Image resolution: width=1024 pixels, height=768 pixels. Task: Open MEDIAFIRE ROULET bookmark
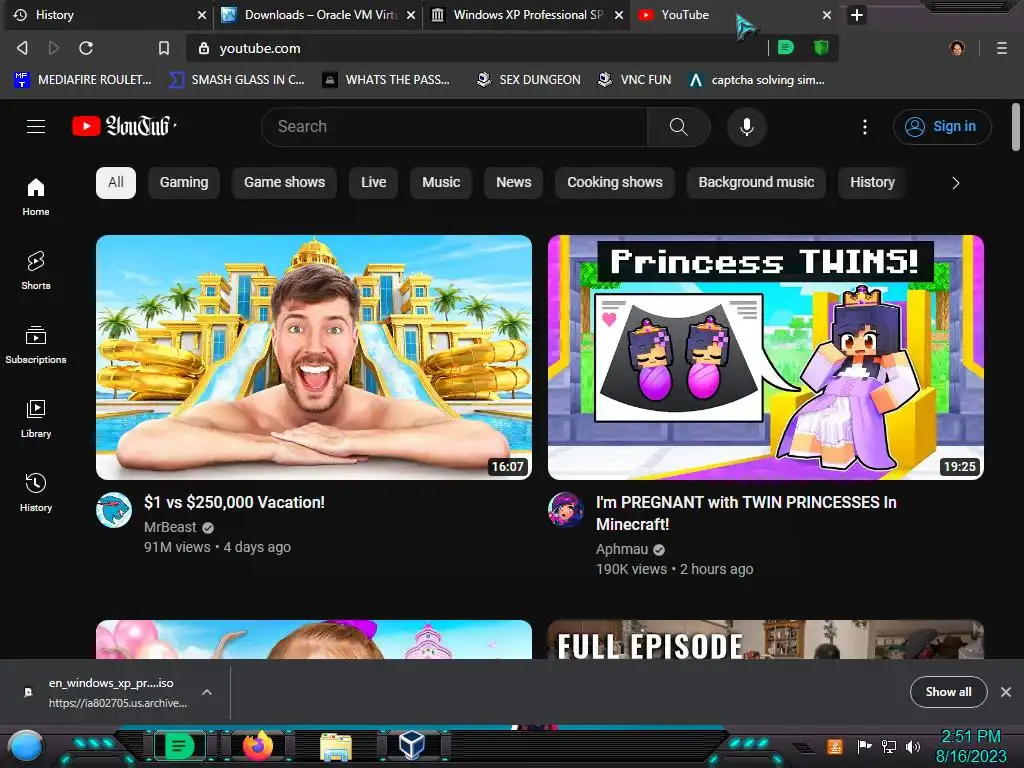[x=83, y=80]
